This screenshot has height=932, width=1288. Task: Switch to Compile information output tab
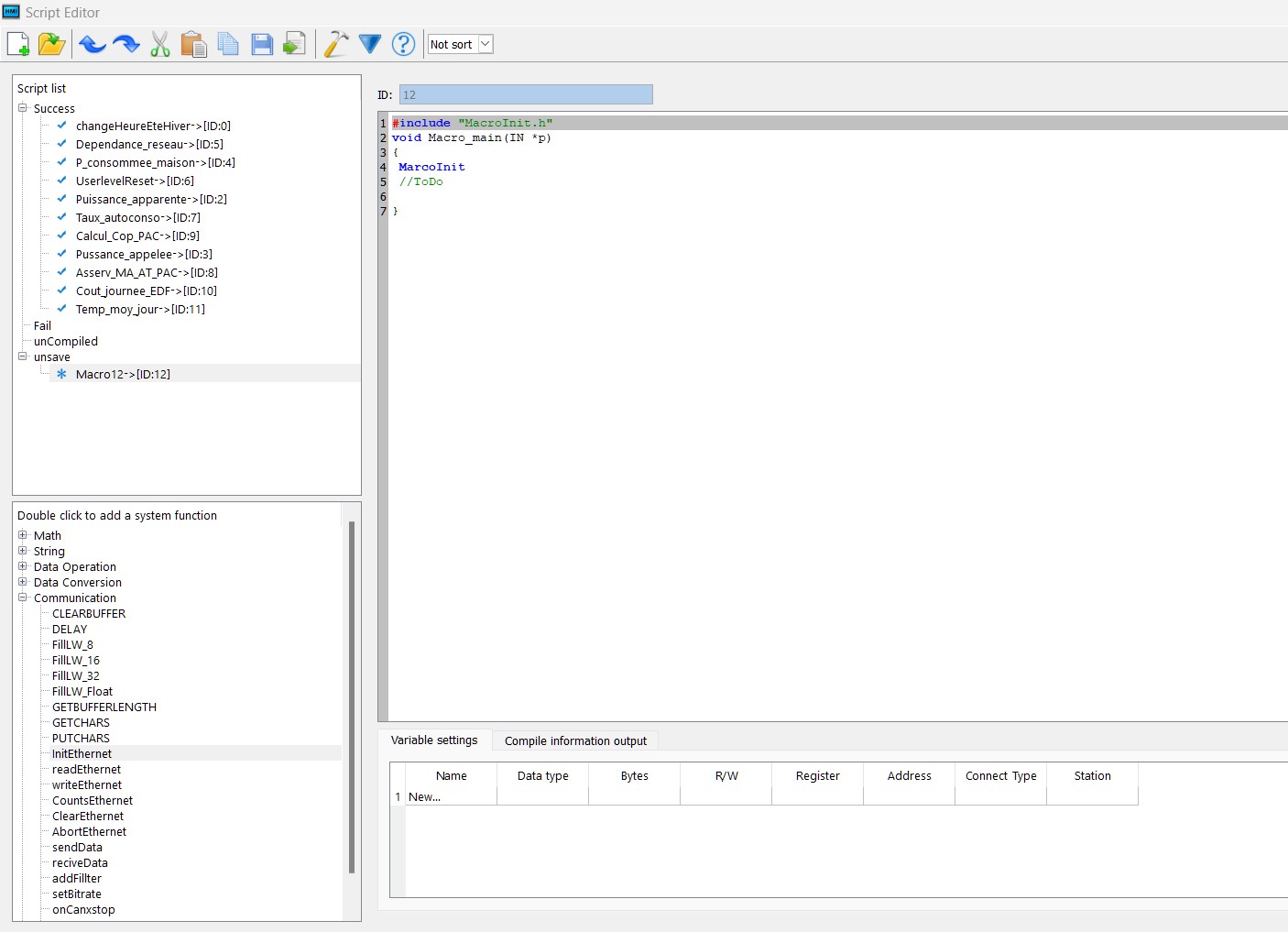pos(575,740)
